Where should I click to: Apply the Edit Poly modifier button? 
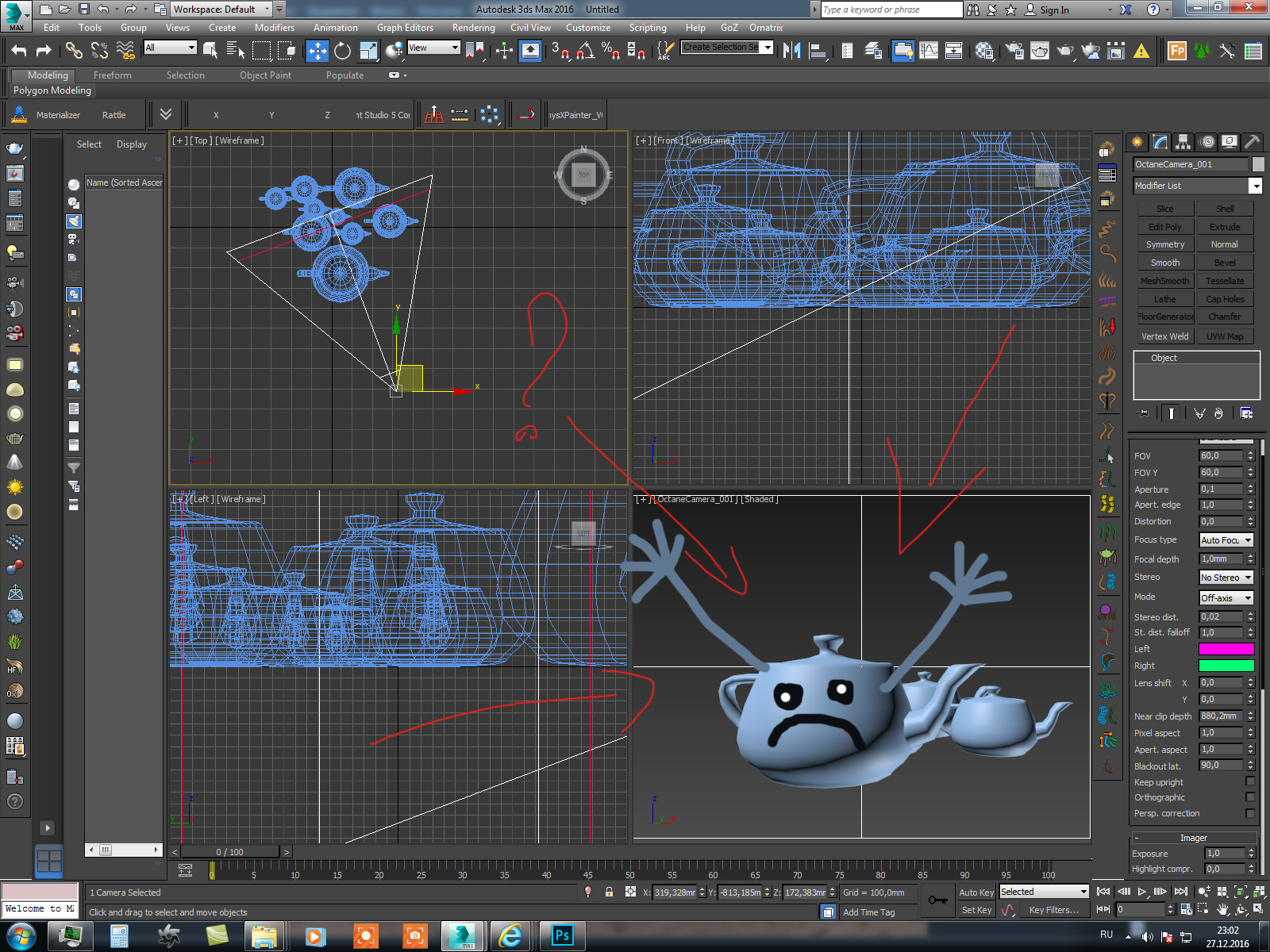point(1164,227)
